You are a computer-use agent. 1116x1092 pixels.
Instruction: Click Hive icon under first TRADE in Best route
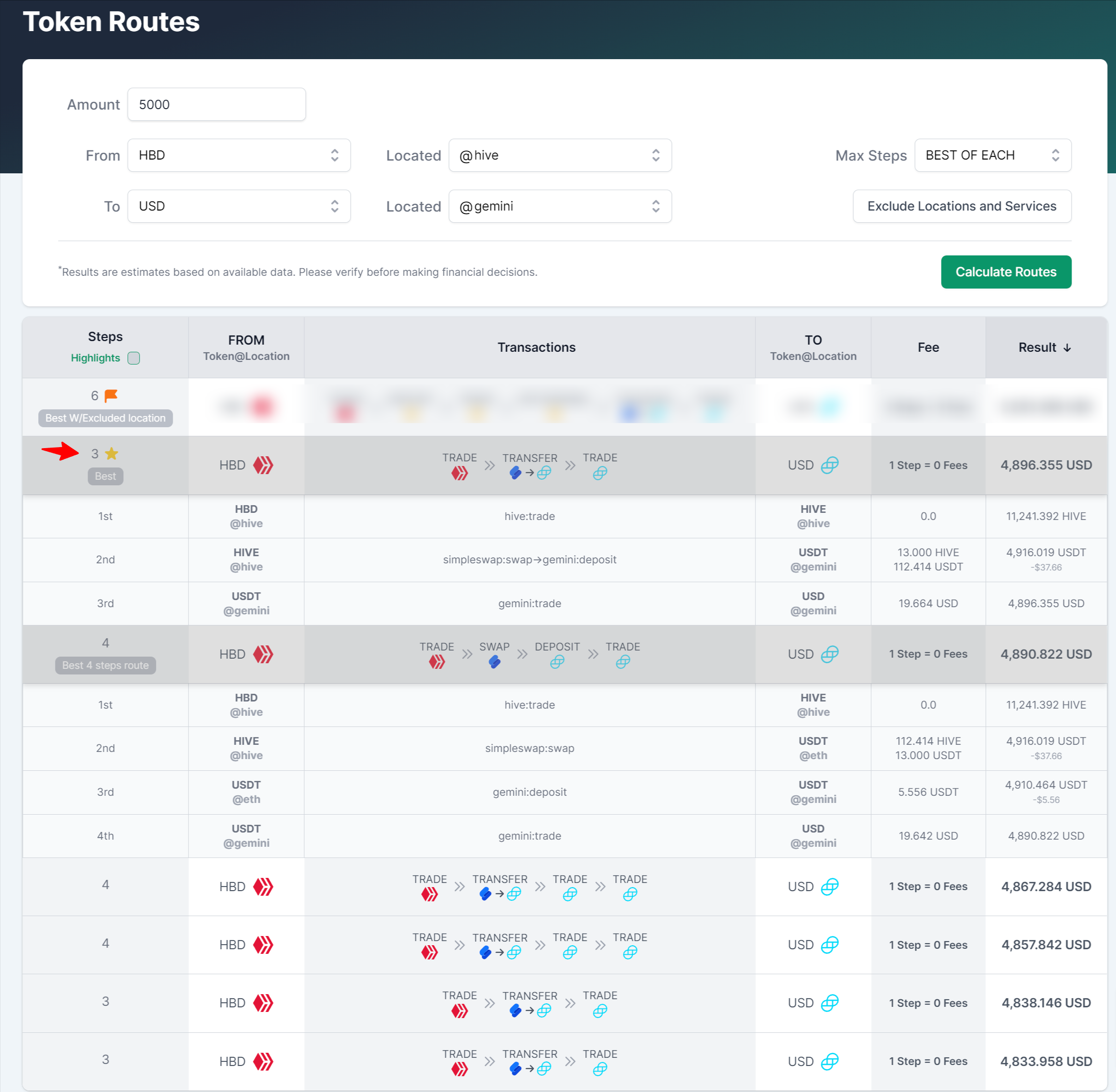tap(459, 473)
